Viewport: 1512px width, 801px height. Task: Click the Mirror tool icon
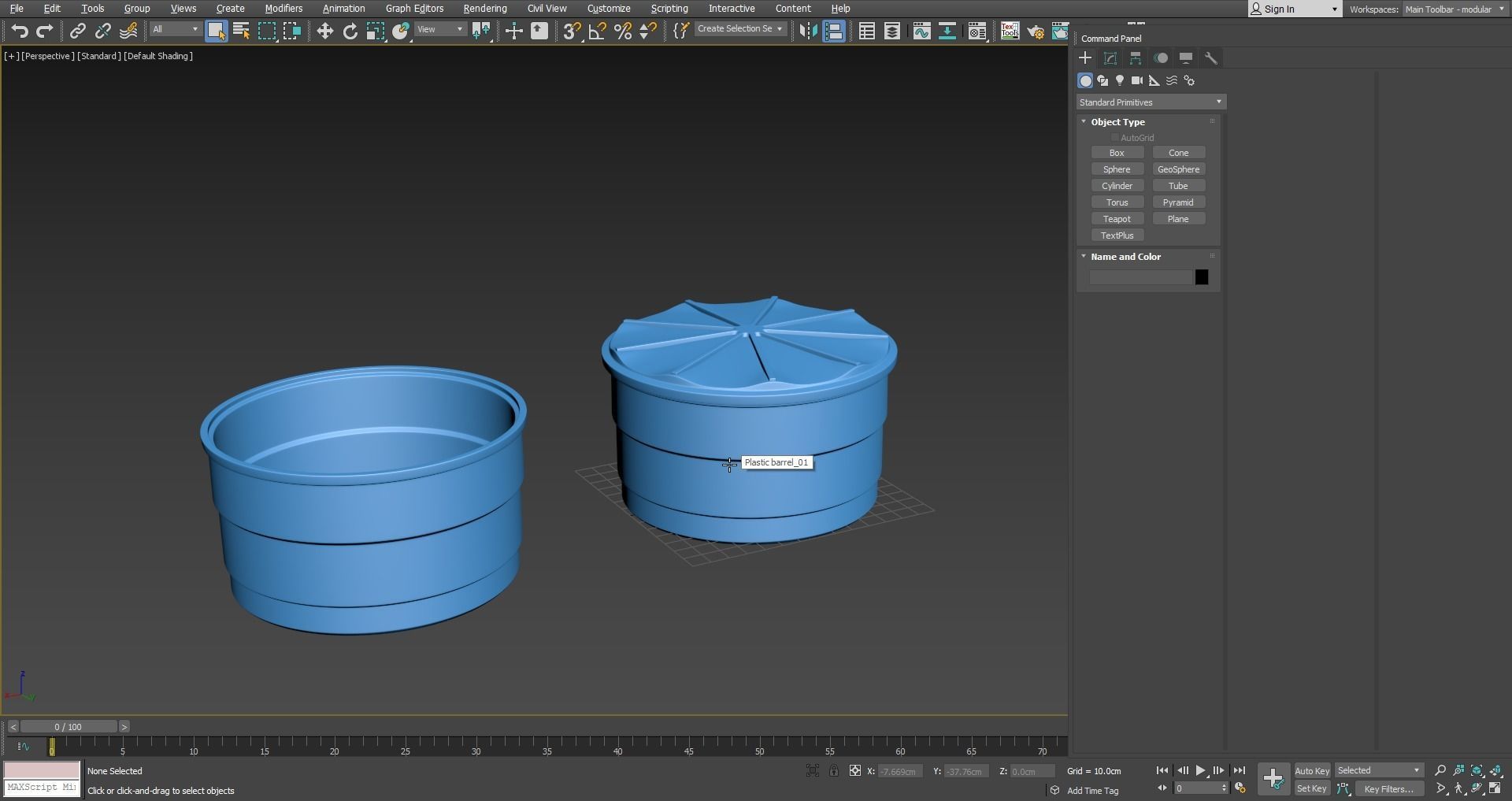tap(808, 31)
